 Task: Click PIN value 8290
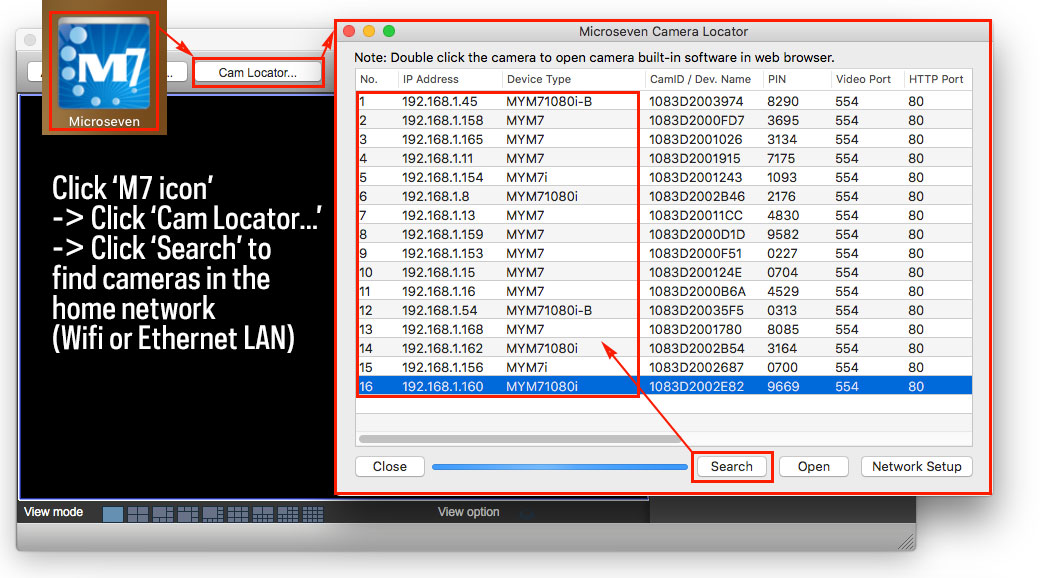[783, 102]
